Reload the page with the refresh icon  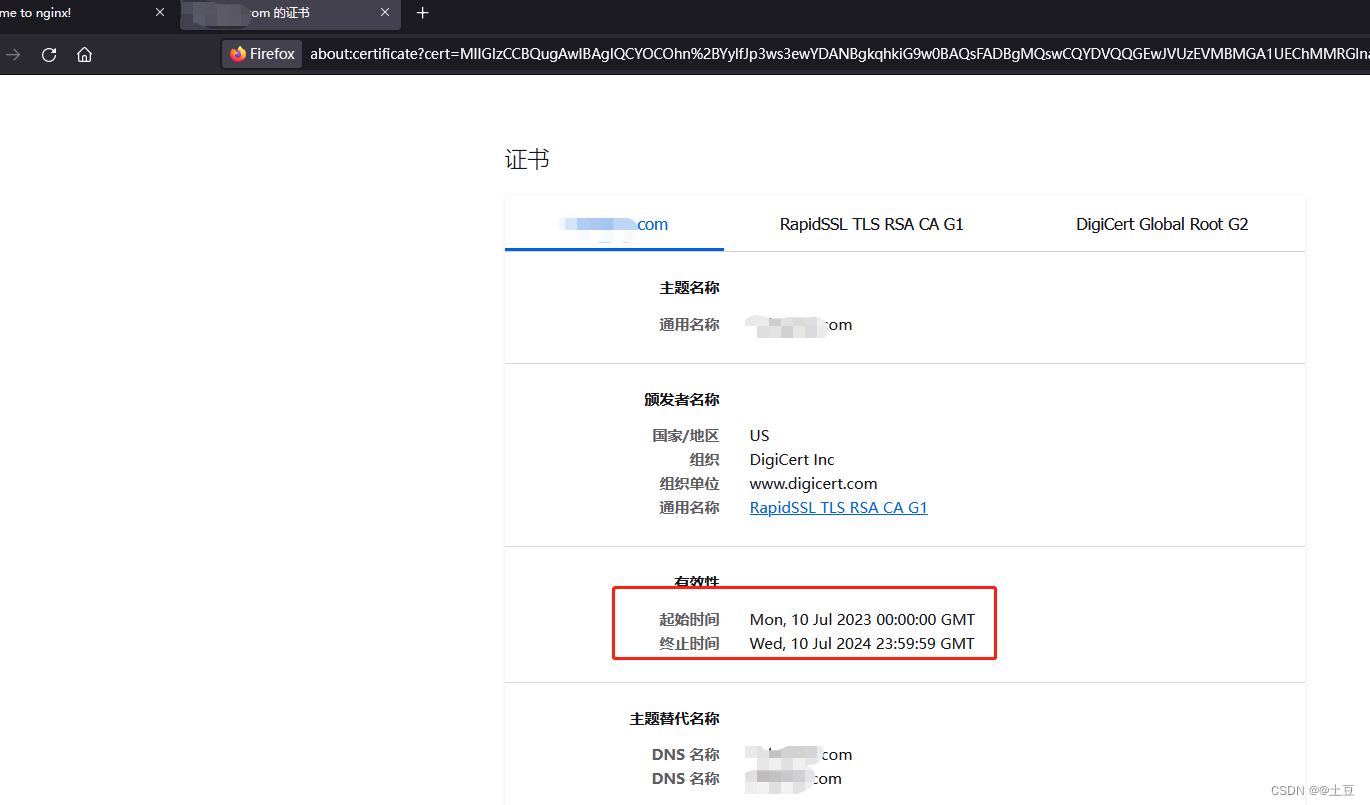[49, 55]
